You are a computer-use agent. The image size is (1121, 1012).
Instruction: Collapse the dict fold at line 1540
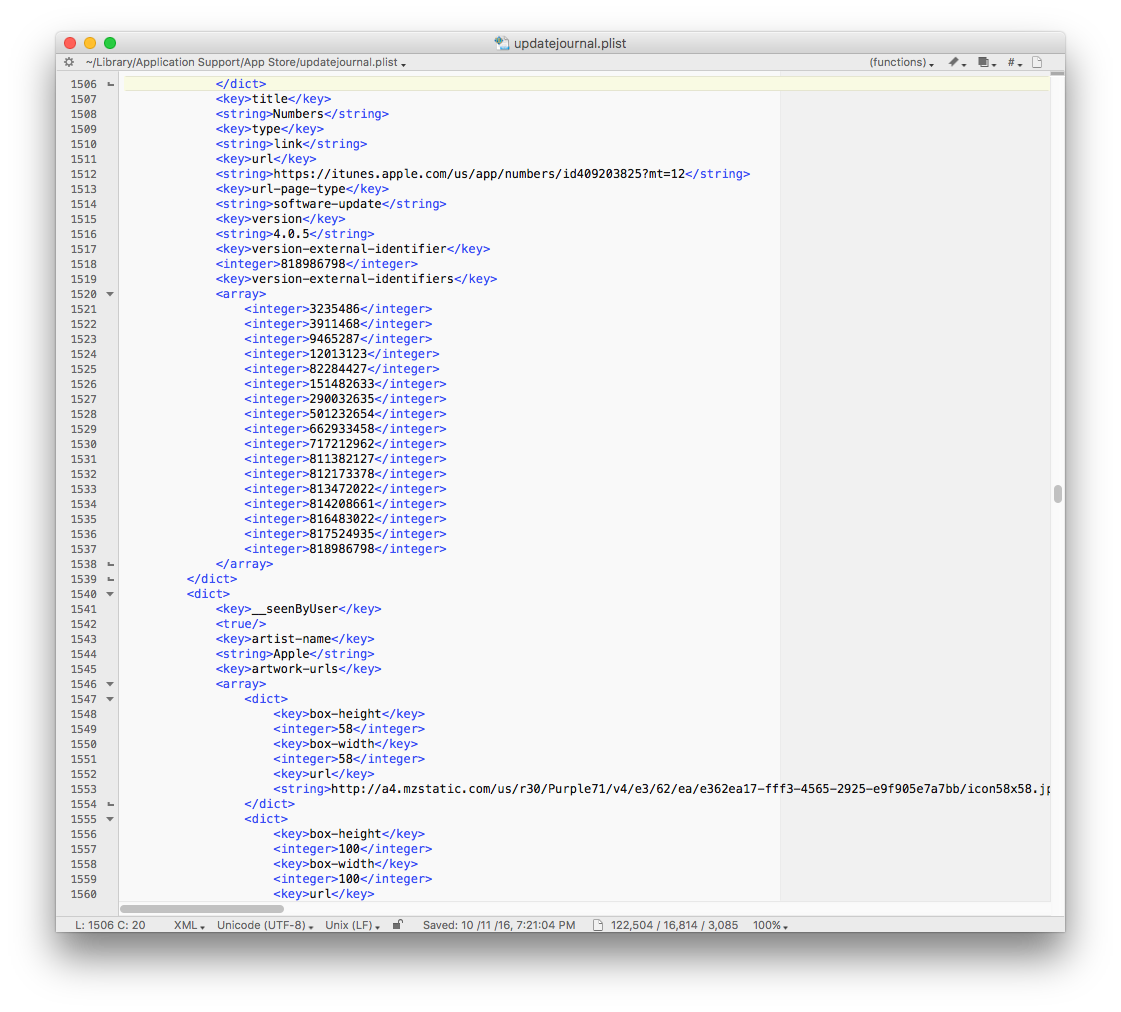[110, 594]
